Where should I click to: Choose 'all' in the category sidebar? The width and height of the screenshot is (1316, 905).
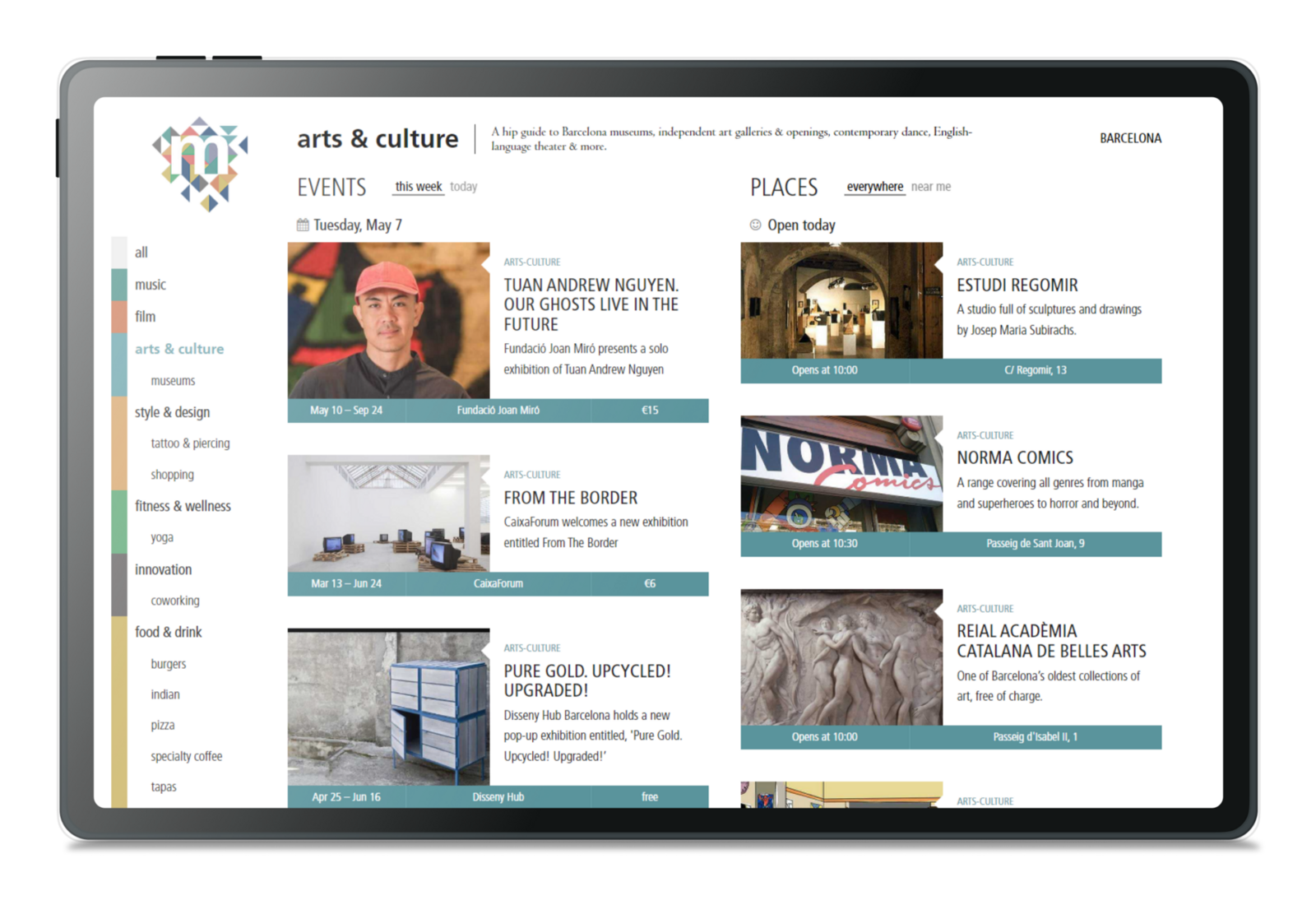141,253
